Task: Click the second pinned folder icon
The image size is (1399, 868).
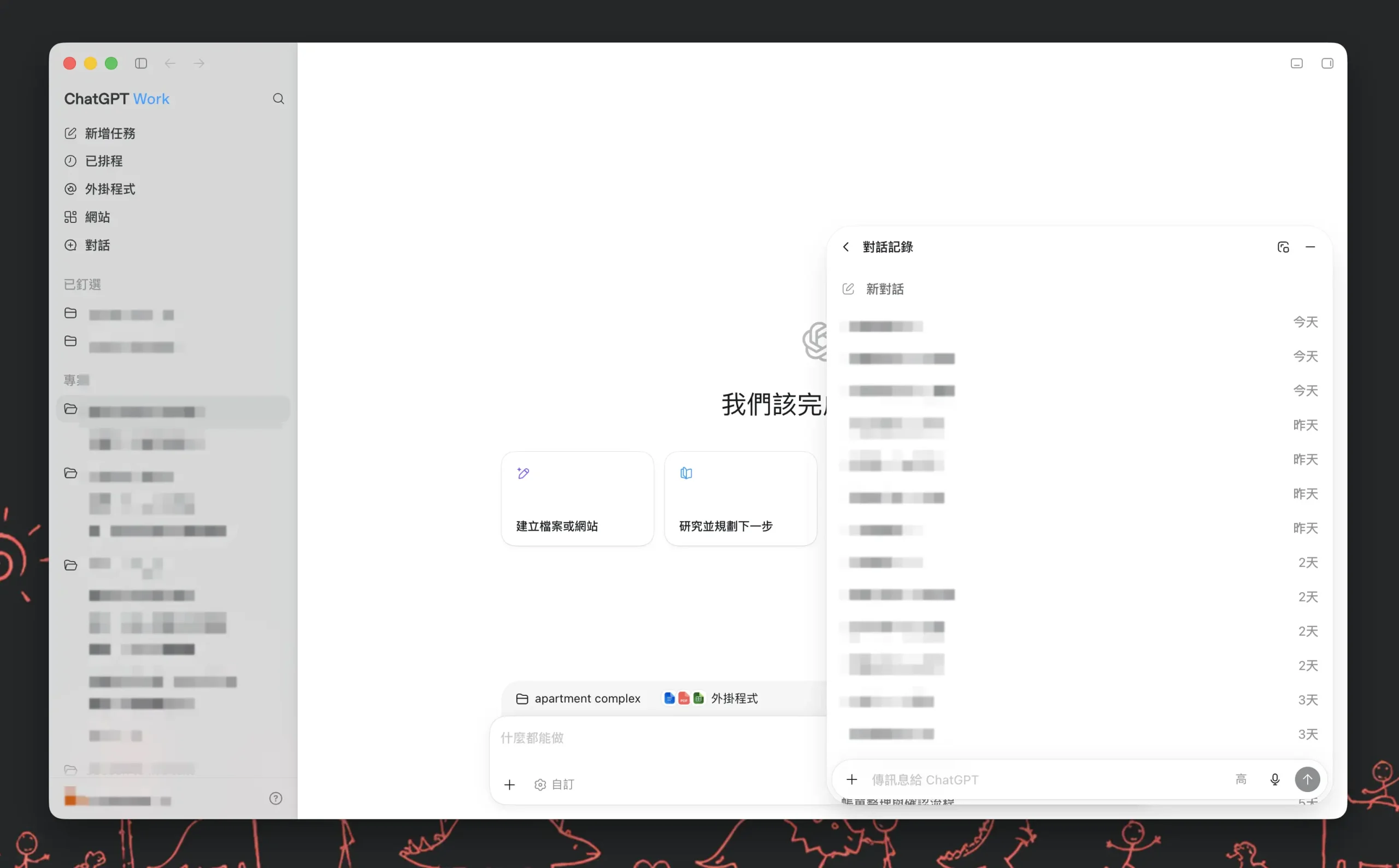Action: click(70, 341)
